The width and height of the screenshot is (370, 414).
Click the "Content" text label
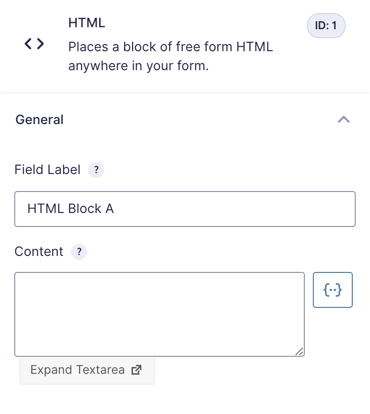coord(39,251)
